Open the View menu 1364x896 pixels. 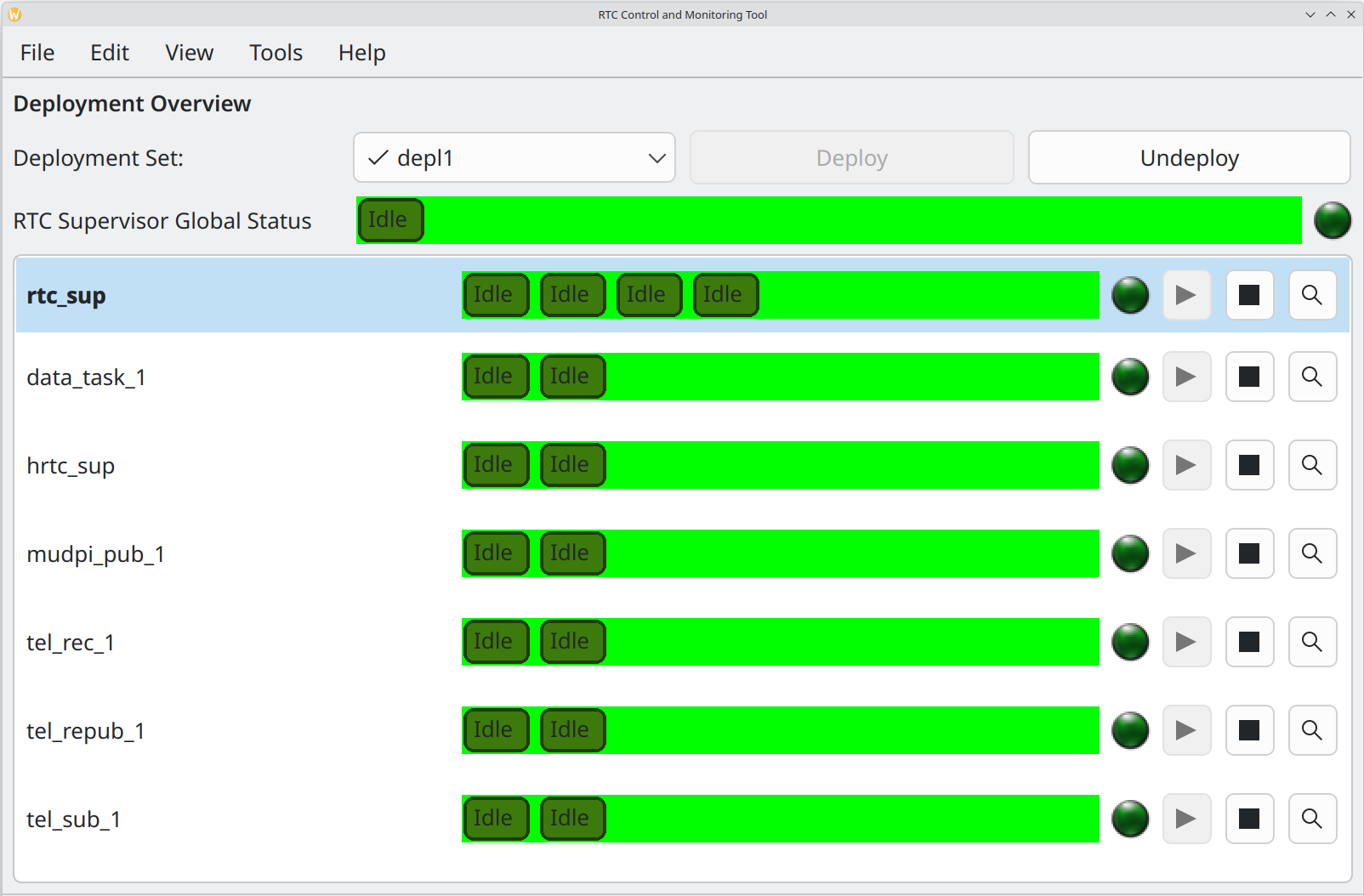(189, 53)
